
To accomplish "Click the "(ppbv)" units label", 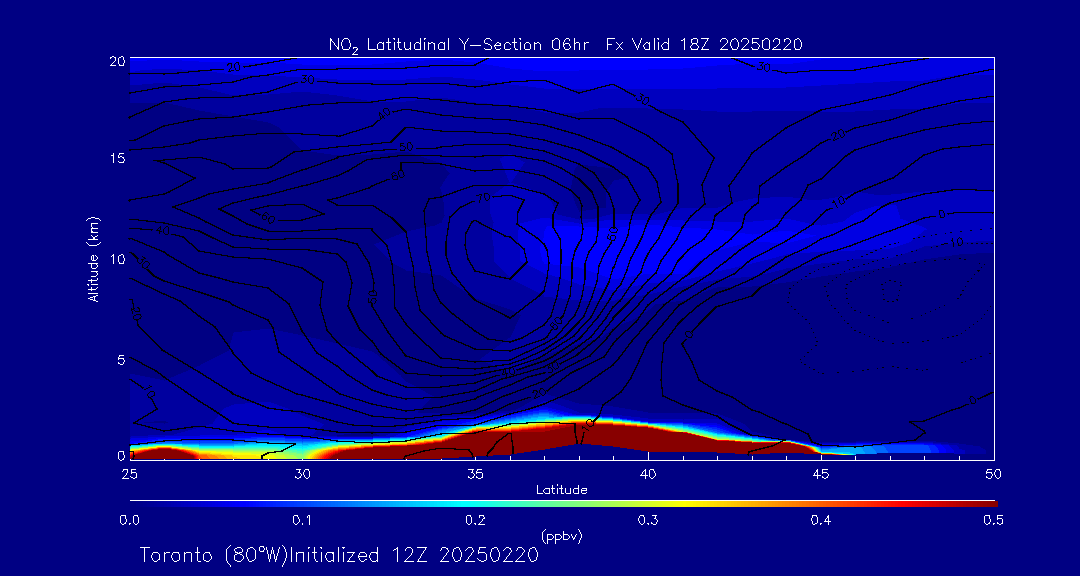I will pyautogui.click(x=561, y=537).
